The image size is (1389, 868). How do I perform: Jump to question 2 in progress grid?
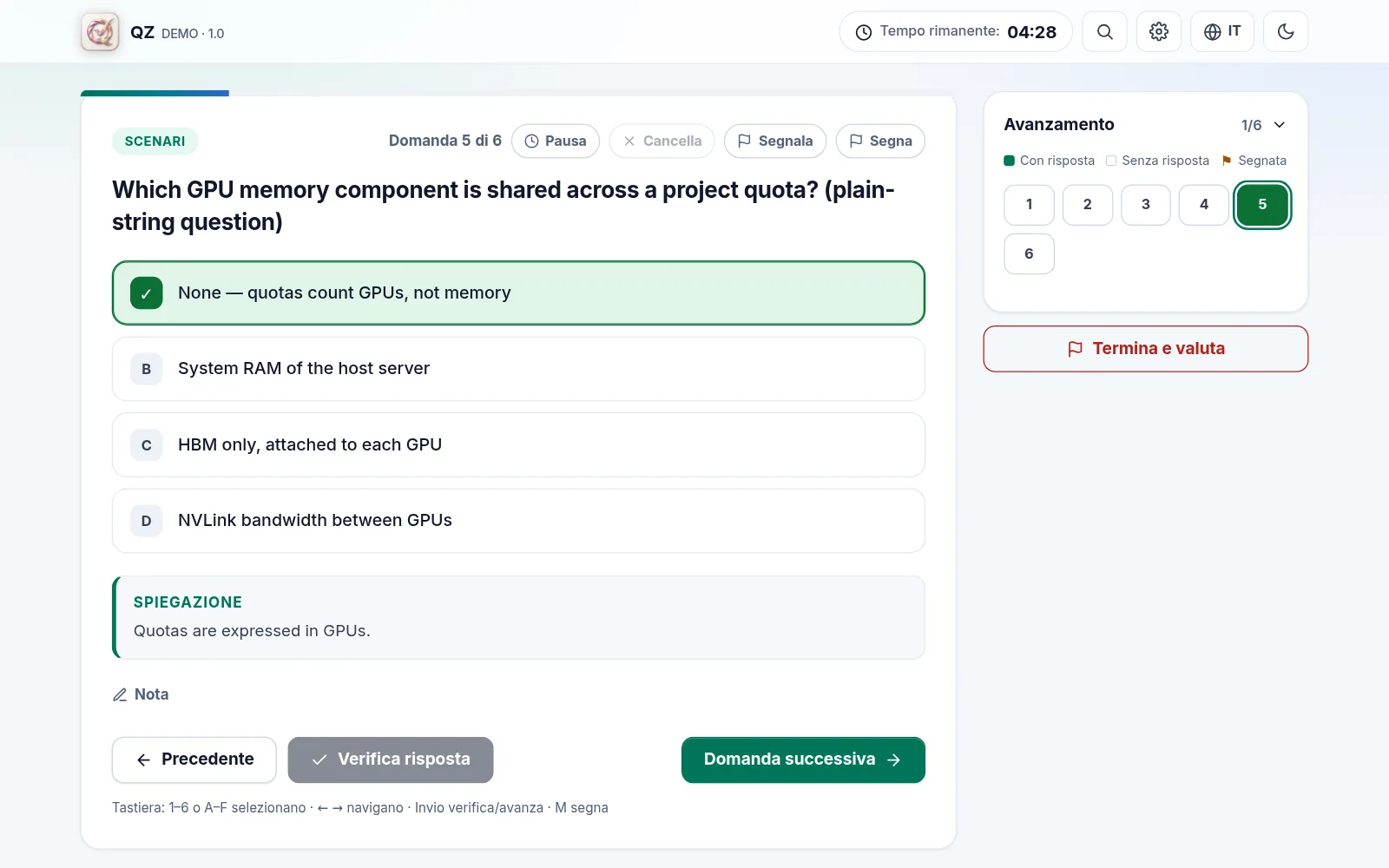pos(1088,205)
